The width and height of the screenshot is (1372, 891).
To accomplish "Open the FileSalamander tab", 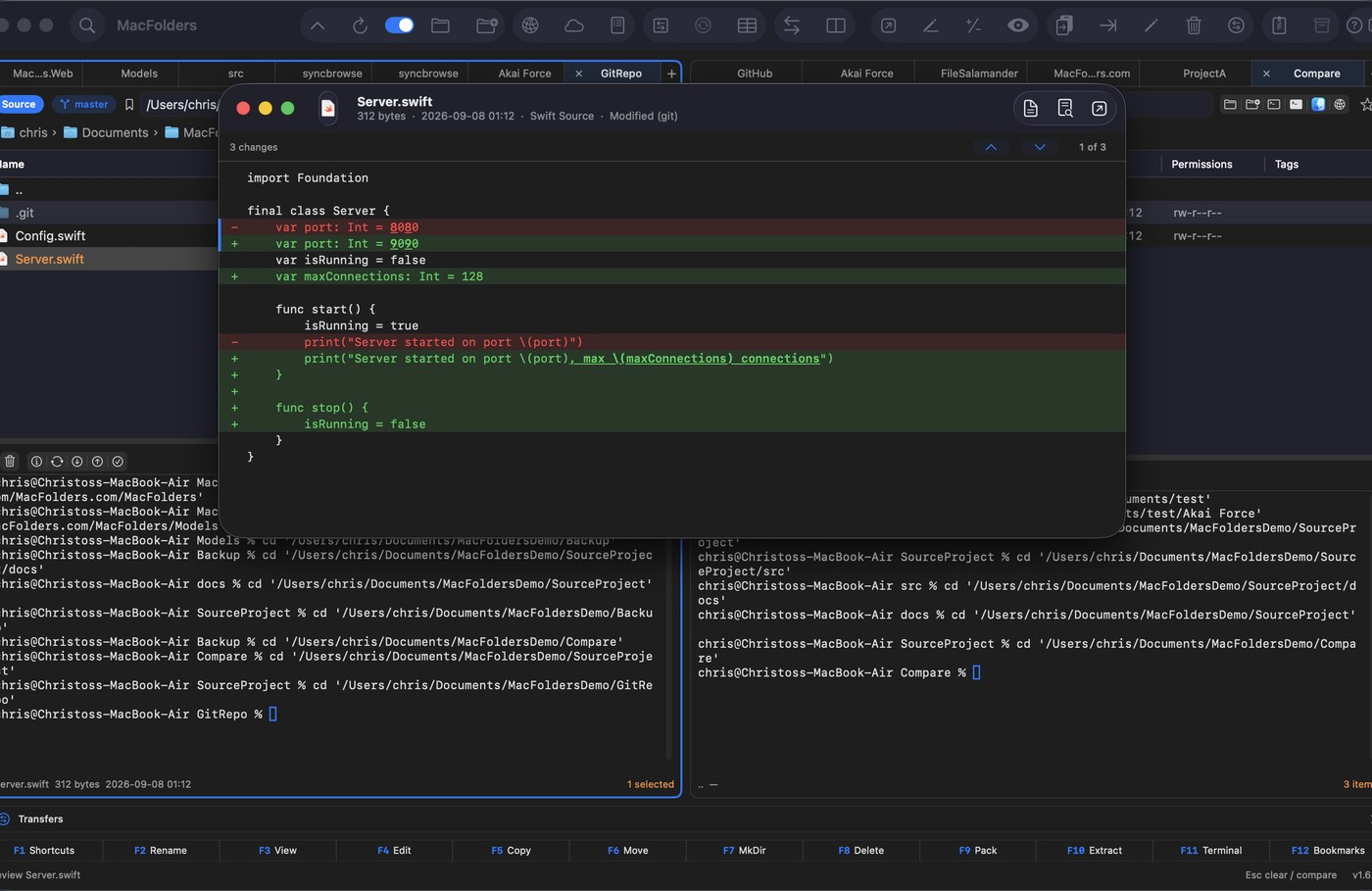I will [x=979, y=74].
